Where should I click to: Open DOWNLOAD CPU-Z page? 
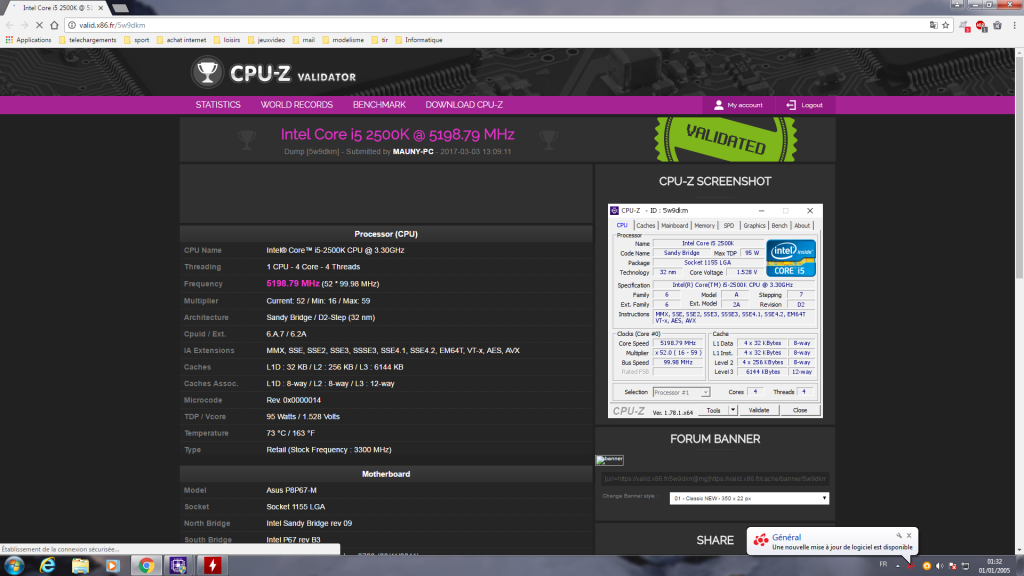point(464,104)
